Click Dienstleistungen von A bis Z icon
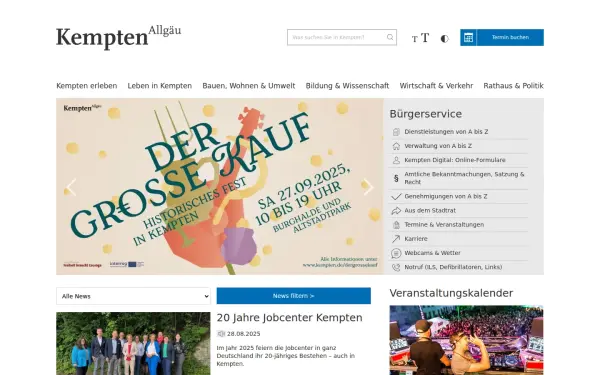The image size is (600, 375). point(396,132)
